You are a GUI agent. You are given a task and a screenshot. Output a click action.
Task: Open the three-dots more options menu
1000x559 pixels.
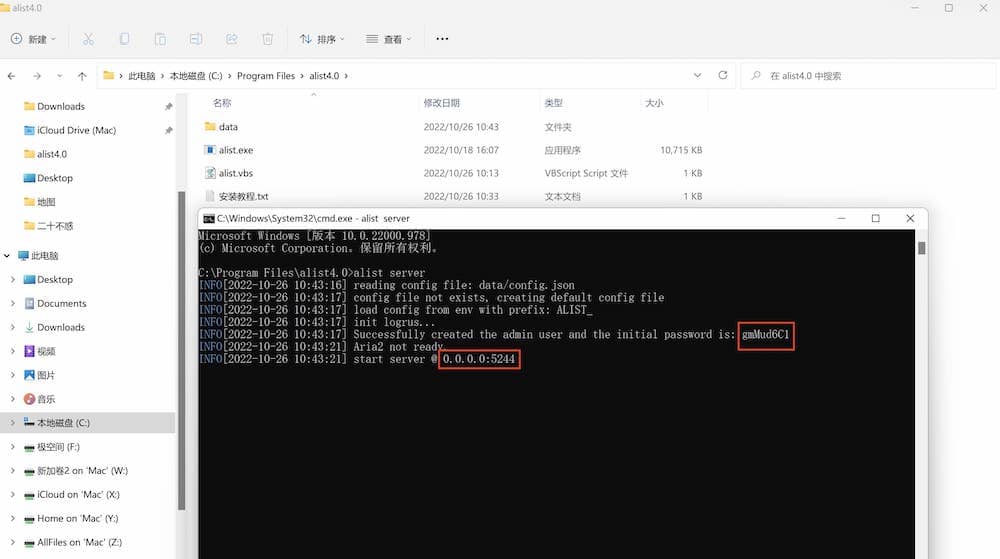[x=442, y=39]
